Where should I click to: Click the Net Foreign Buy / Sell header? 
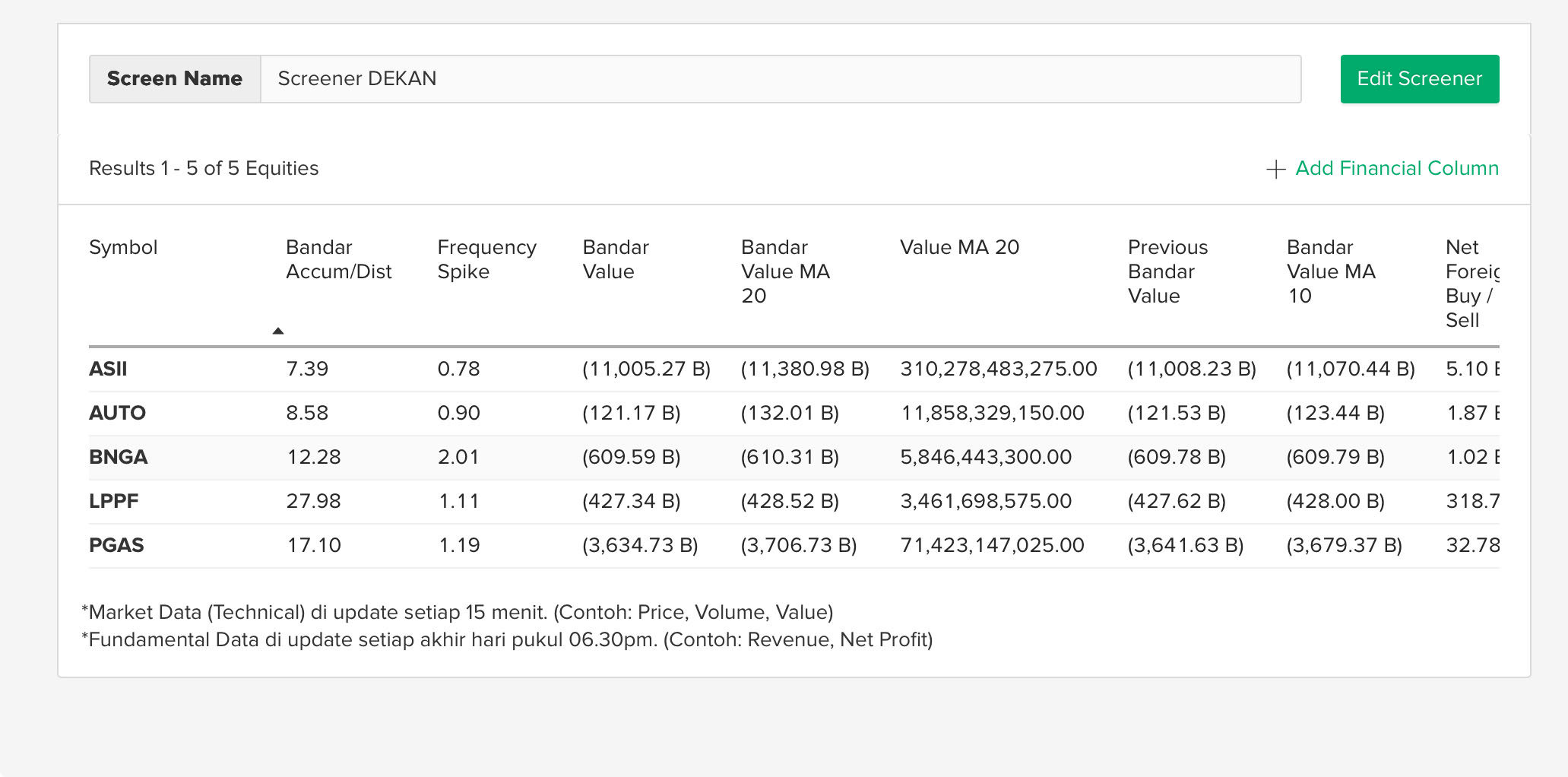[x=1470, y=284]
